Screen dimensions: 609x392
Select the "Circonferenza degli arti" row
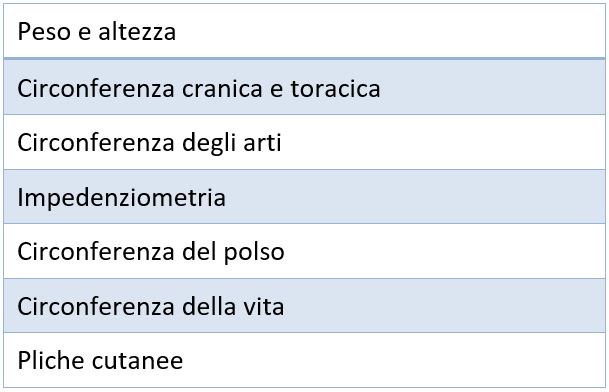click(x=304, y=142)
